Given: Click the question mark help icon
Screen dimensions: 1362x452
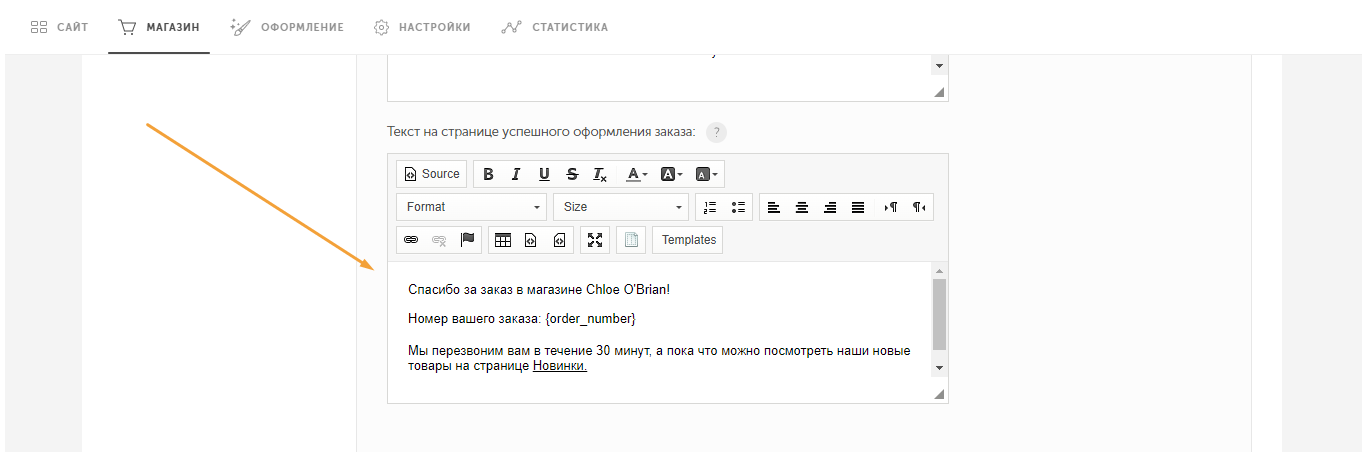Looking at the screenshot, I should (716, 133).
